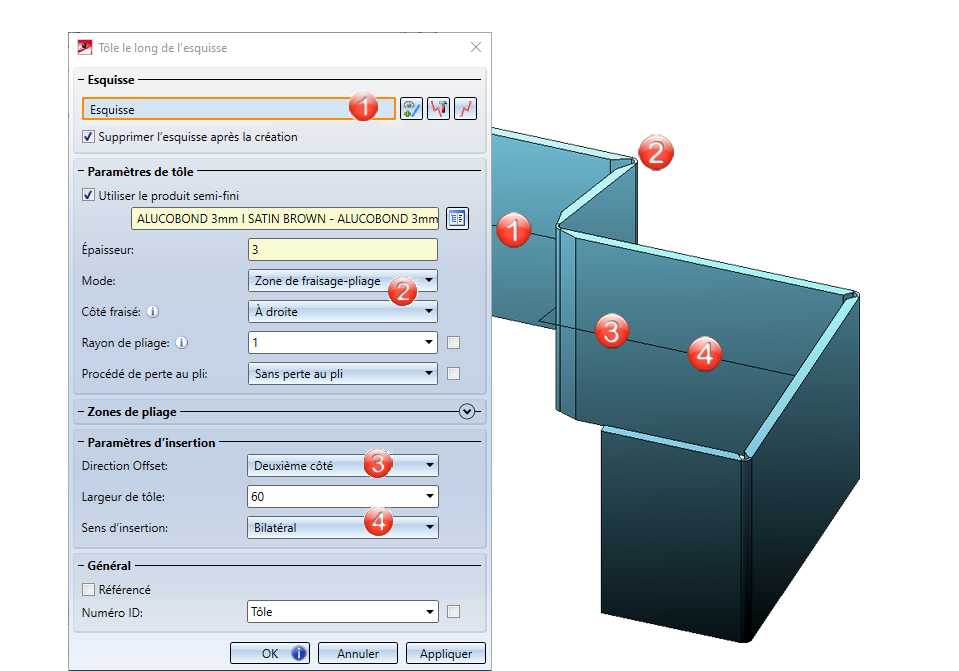Open the Direction Offset dropdown
Screen dimensions: 959x671
click(x=342, y=465)
